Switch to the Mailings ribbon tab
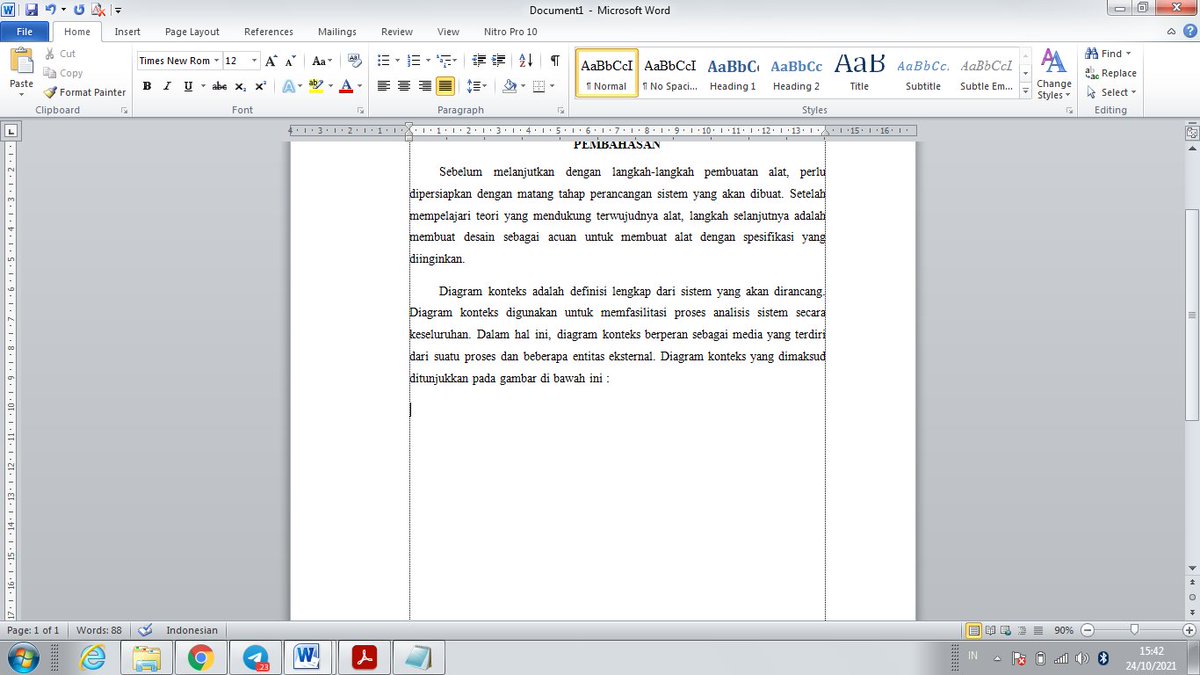 (x=336, y=31)
